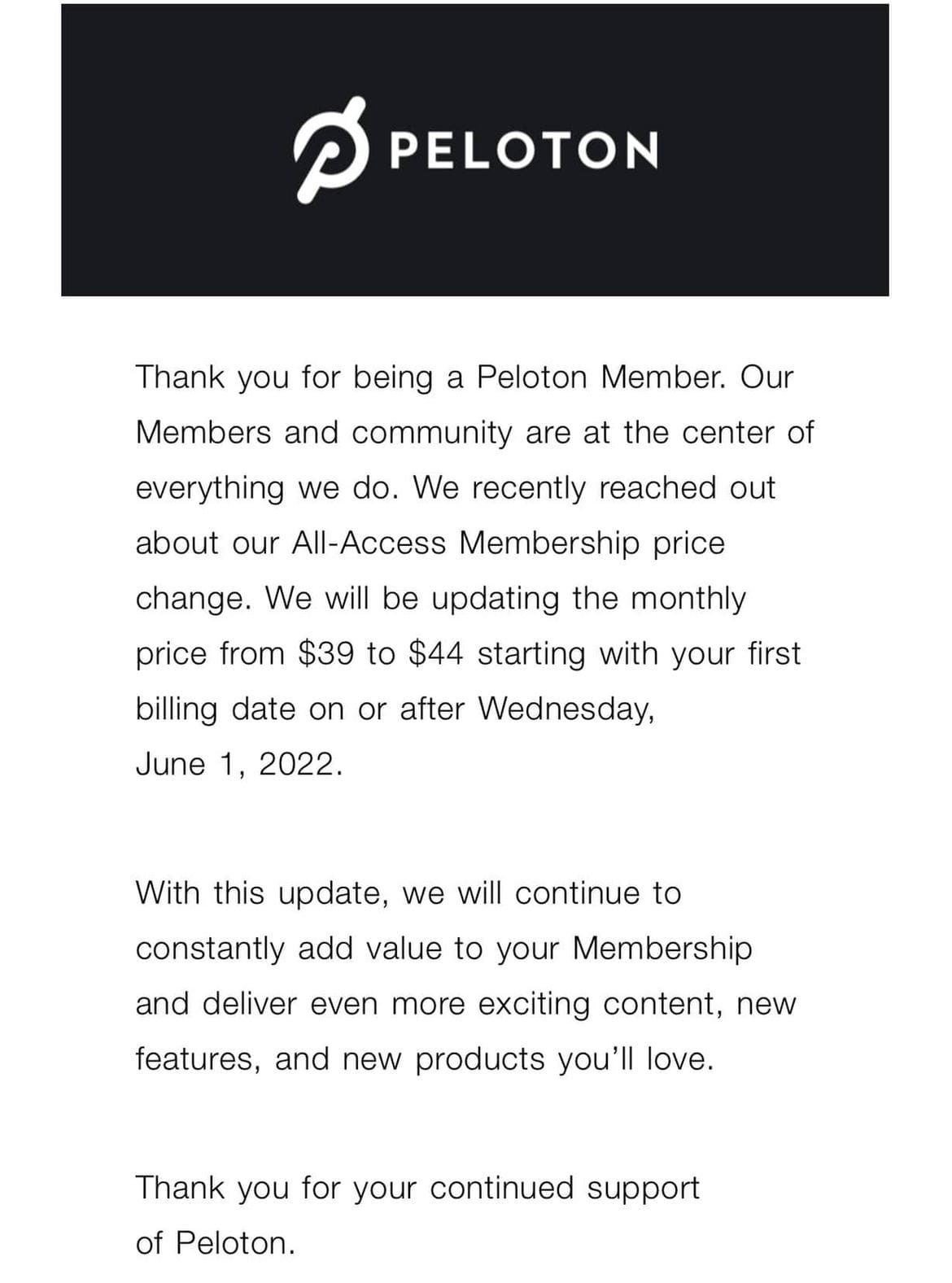952x1283 pixels.
Task: Click "Thank you for your continued support" line
Action: pos(417,1188)
